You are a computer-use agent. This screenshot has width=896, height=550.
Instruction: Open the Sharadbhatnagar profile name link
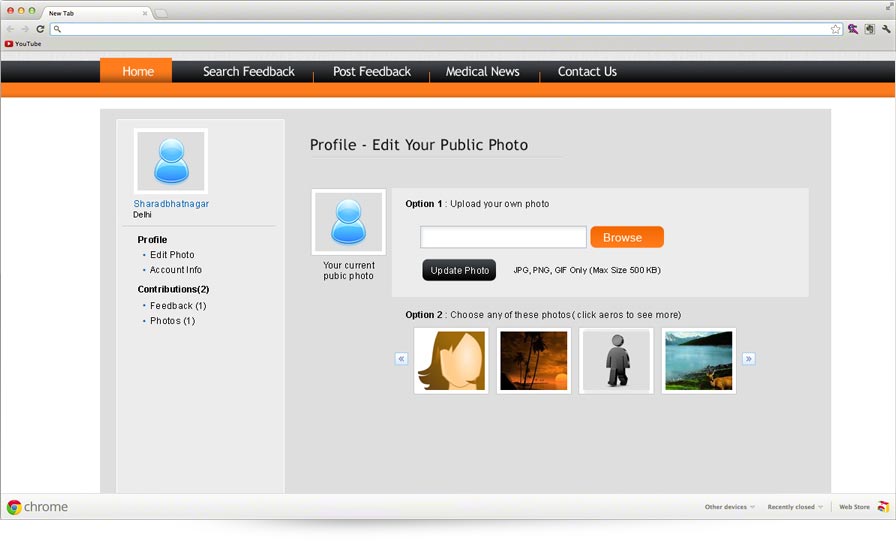tap(171, 204)
